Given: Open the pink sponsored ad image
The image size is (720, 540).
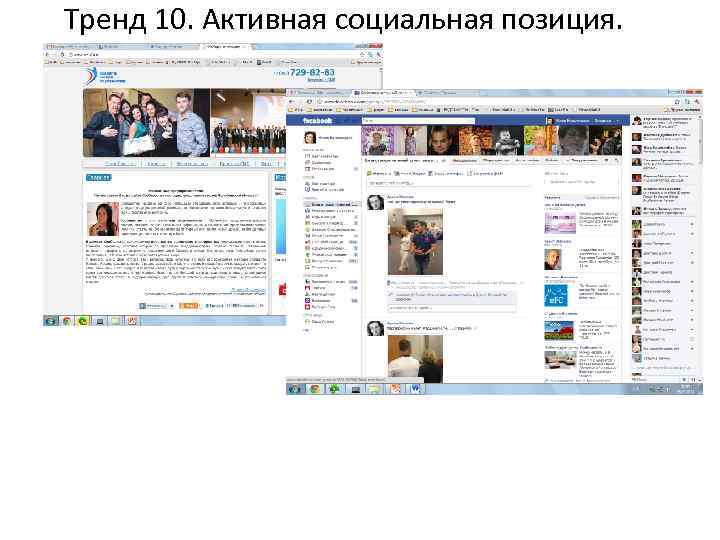Looking at the screenshot, I should tap(560, 223).
